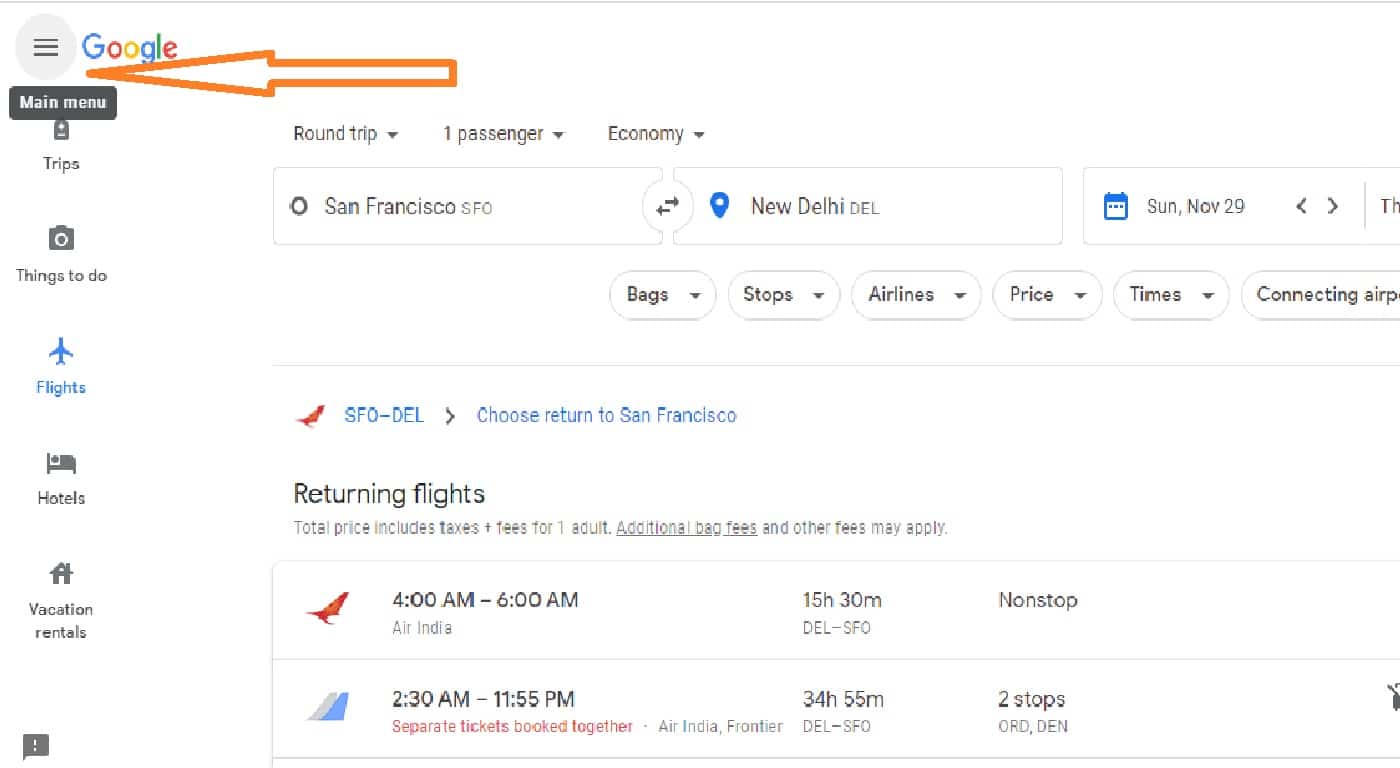Edit the New Delhi DEL destination field
This screenshot has width=1400, height=768.
(868, 206)
